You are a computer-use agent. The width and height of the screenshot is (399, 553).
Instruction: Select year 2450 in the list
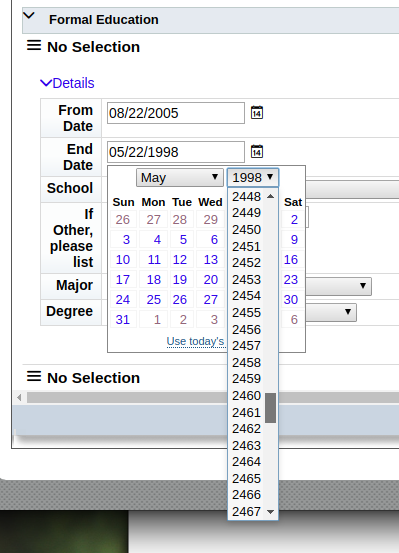246,230
